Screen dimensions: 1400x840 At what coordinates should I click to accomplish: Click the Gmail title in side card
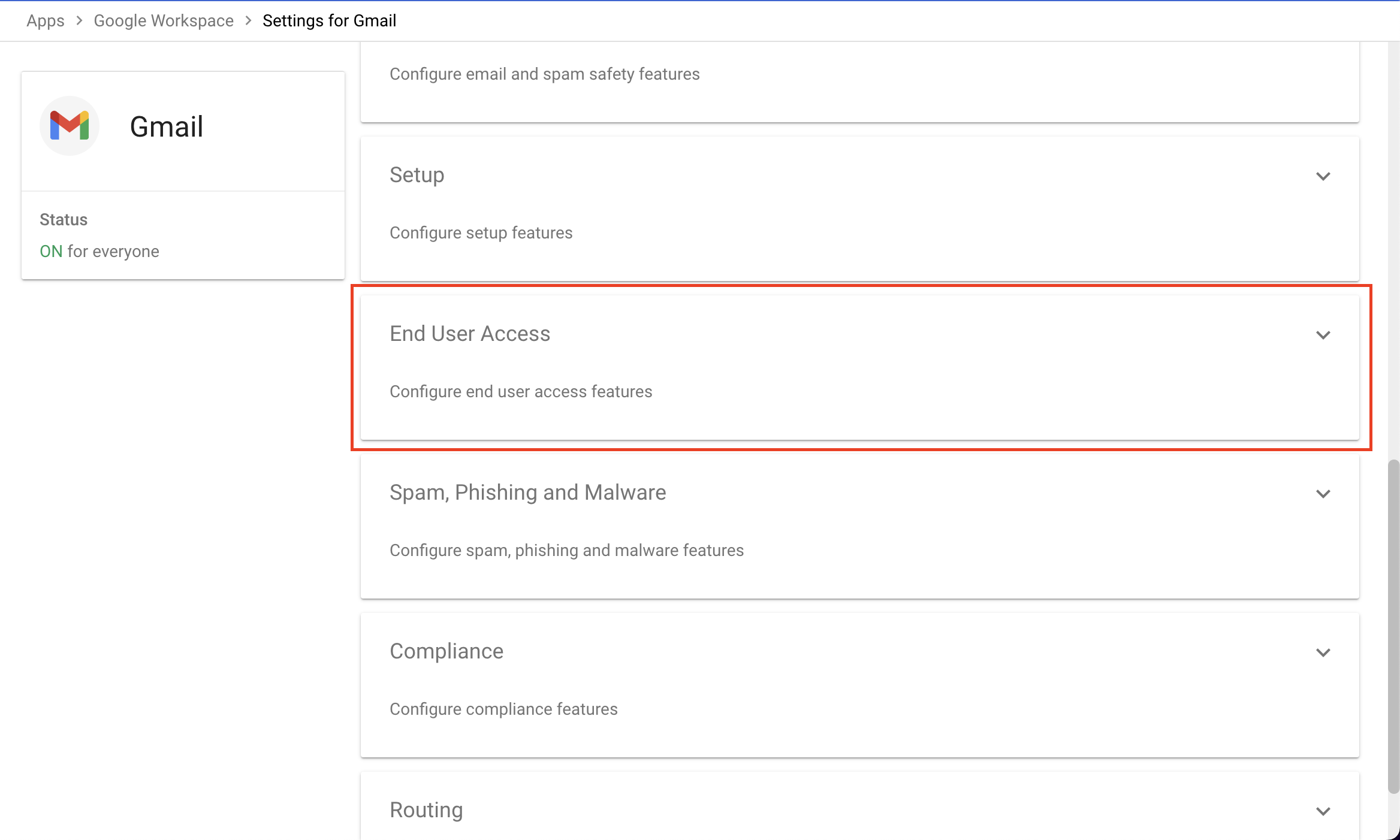pos(167,127)
